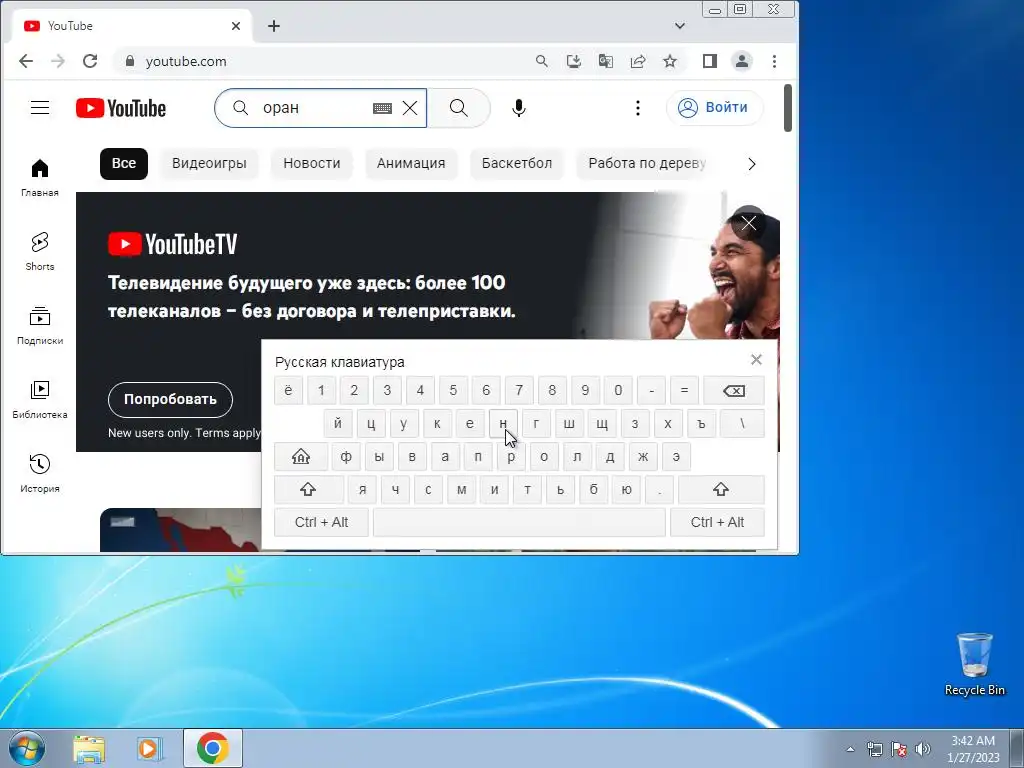
Task: Open the video thumbnail below the banner
Action: pyautogui.click(x=180, y=530)
